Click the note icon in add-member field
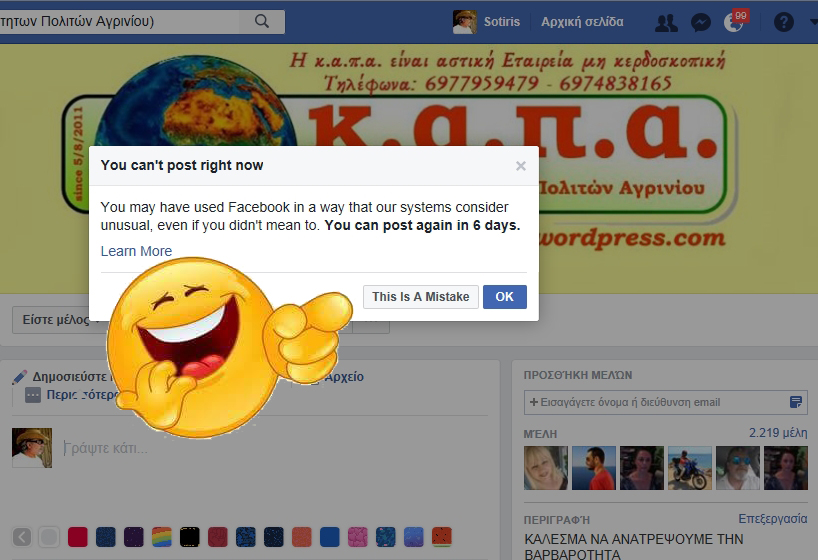818x560 pixels. [x=796, y=402]
